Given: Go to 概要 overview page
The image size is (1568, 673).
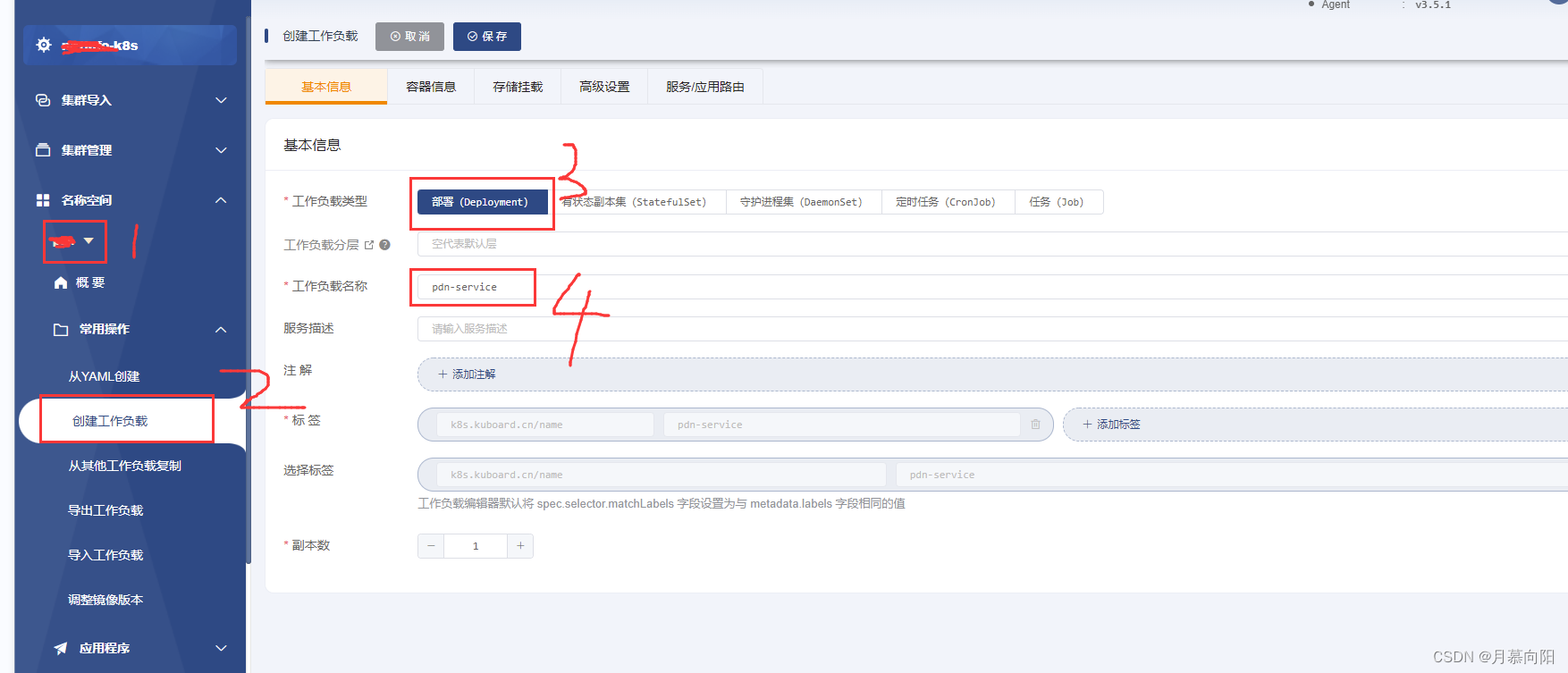Looking at the screenshot, I should [90, 282].
